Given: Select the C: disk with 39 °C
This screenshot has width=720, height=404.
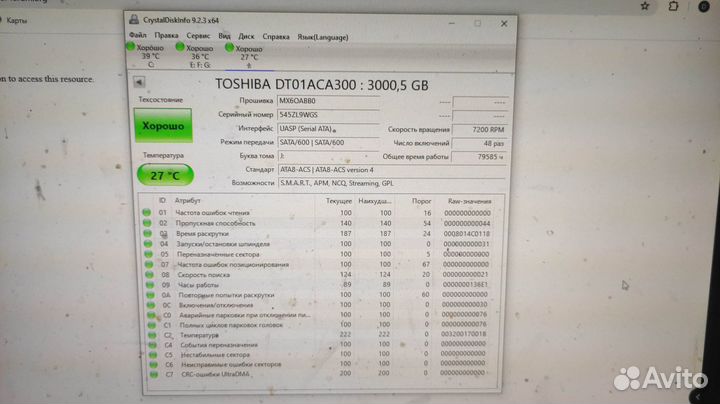Looking at the screenshot, I should coord(146,56).
